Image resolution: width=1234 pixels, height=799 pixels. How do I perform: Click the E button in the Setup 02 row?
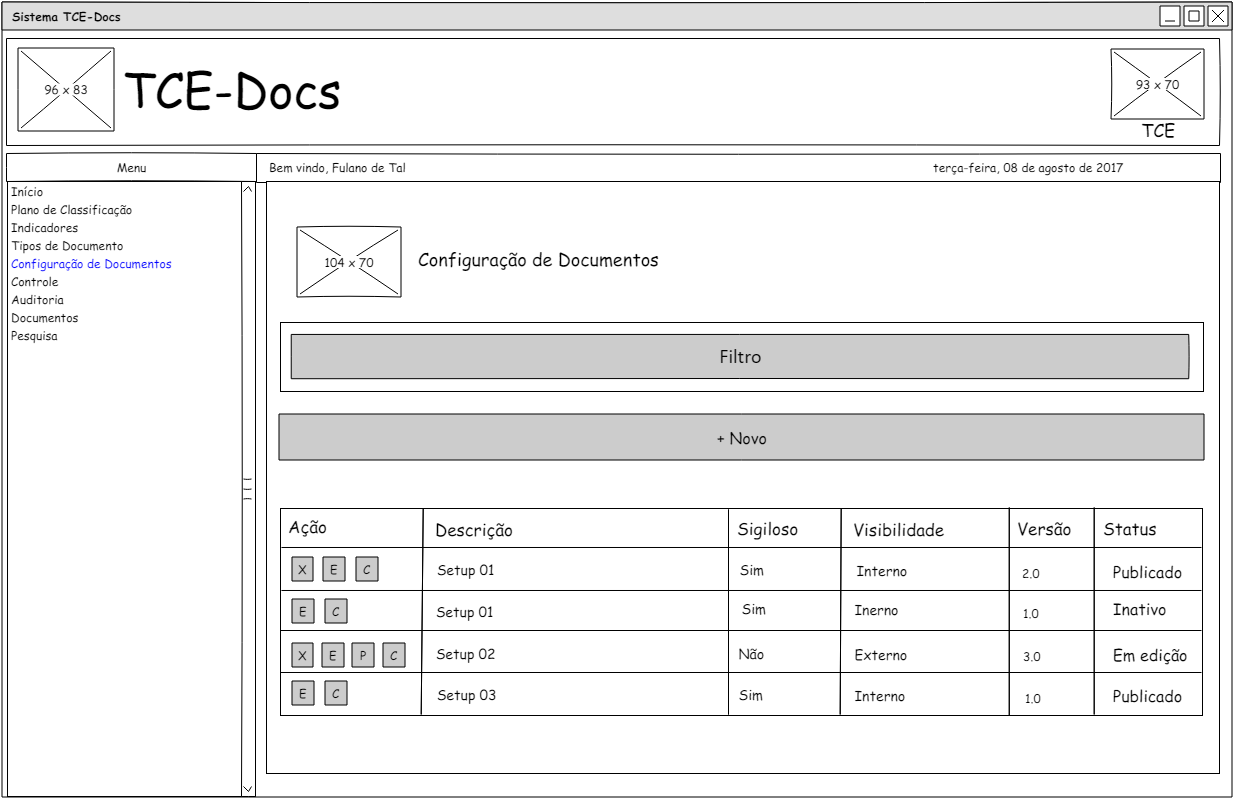pos(333,656)
